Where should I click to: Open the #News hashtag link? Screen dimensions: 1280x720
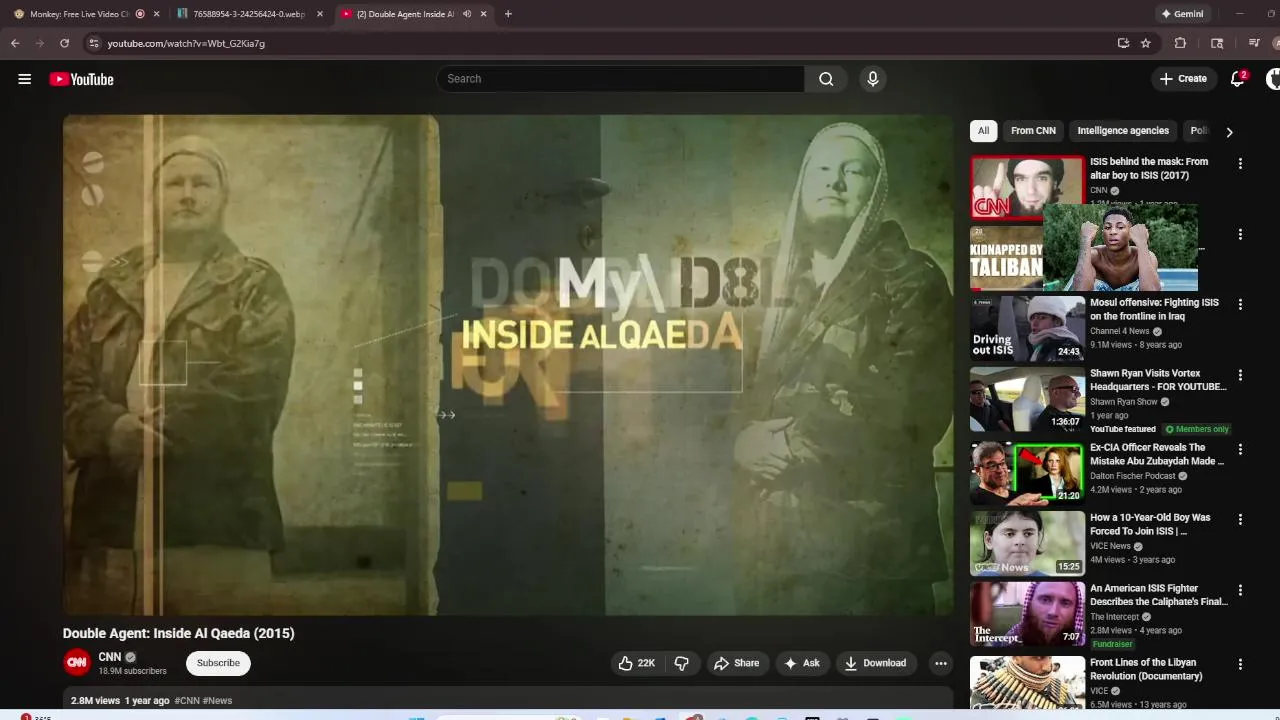pos(217,701)
